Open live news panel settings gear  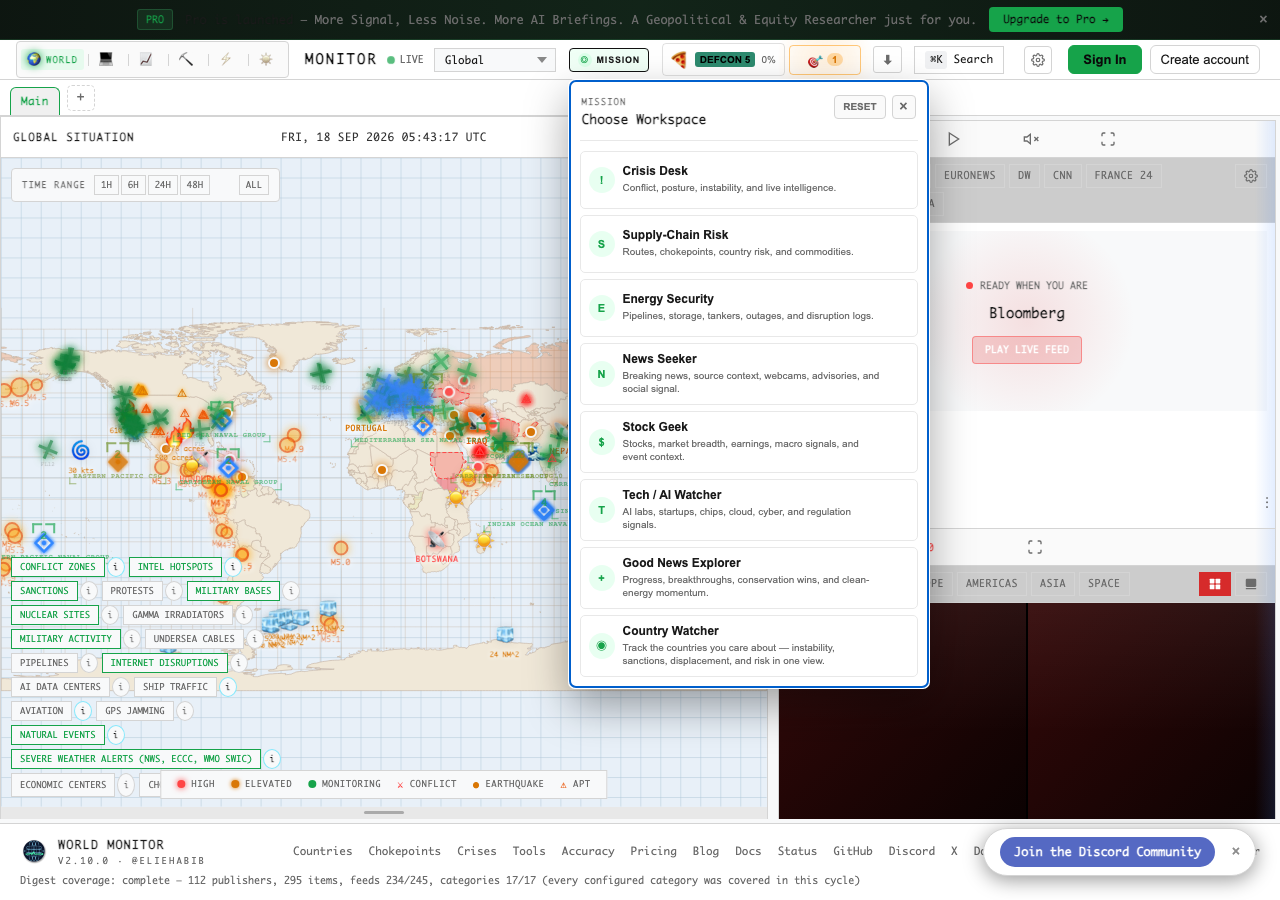(x=1251, y=176)
